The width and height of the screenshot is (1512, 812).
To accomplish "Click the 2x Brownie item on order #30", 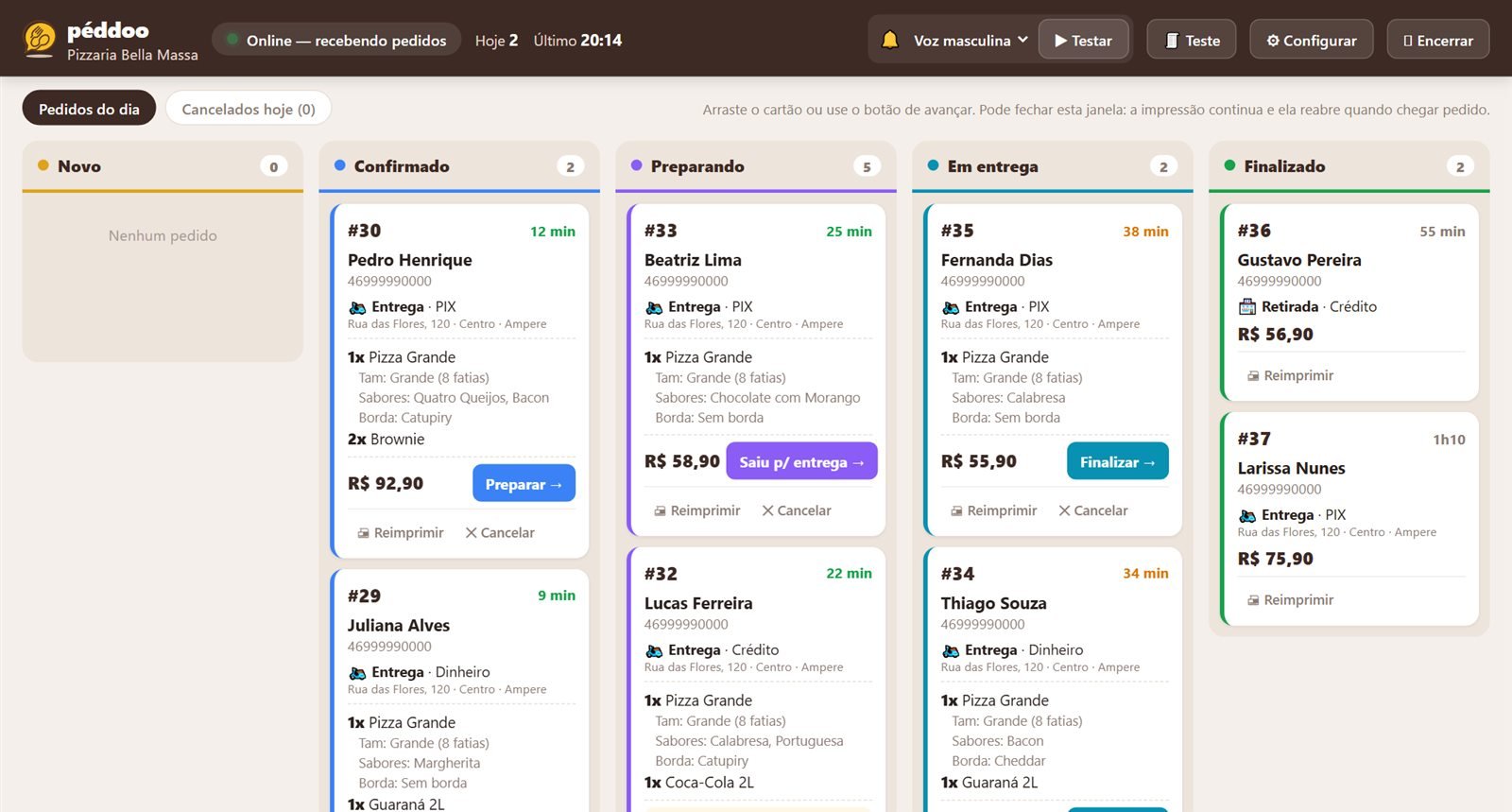I will coord(386,440).
